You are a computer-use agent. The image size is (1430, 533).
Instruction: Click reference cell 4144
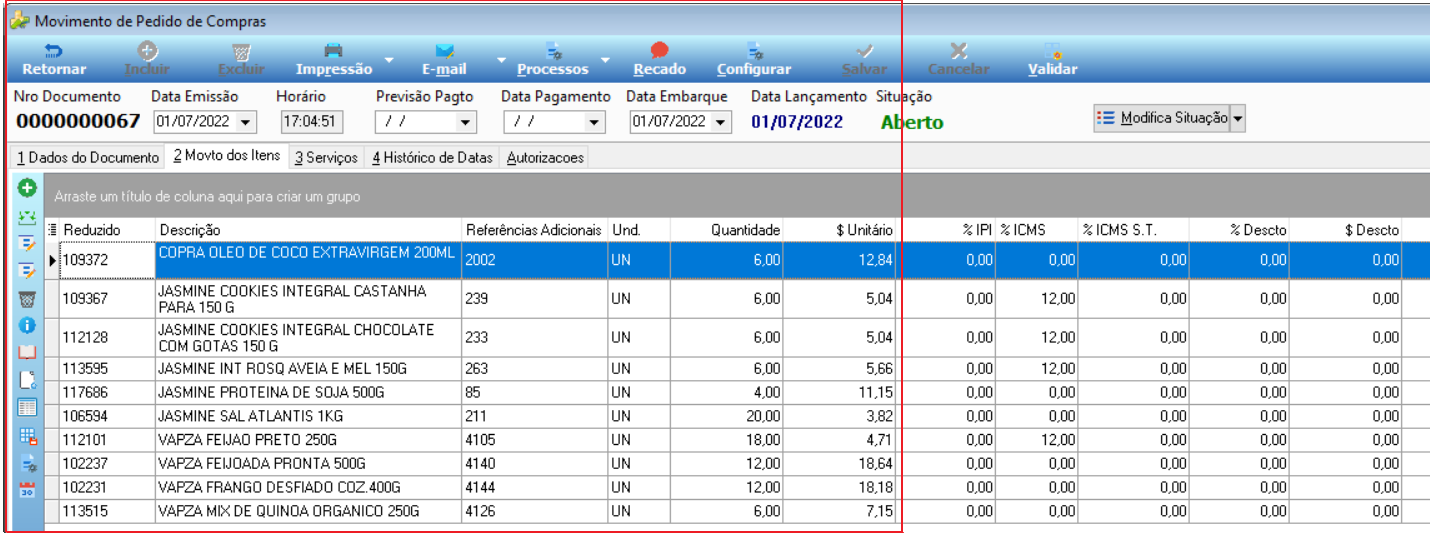tap(534, 488)
